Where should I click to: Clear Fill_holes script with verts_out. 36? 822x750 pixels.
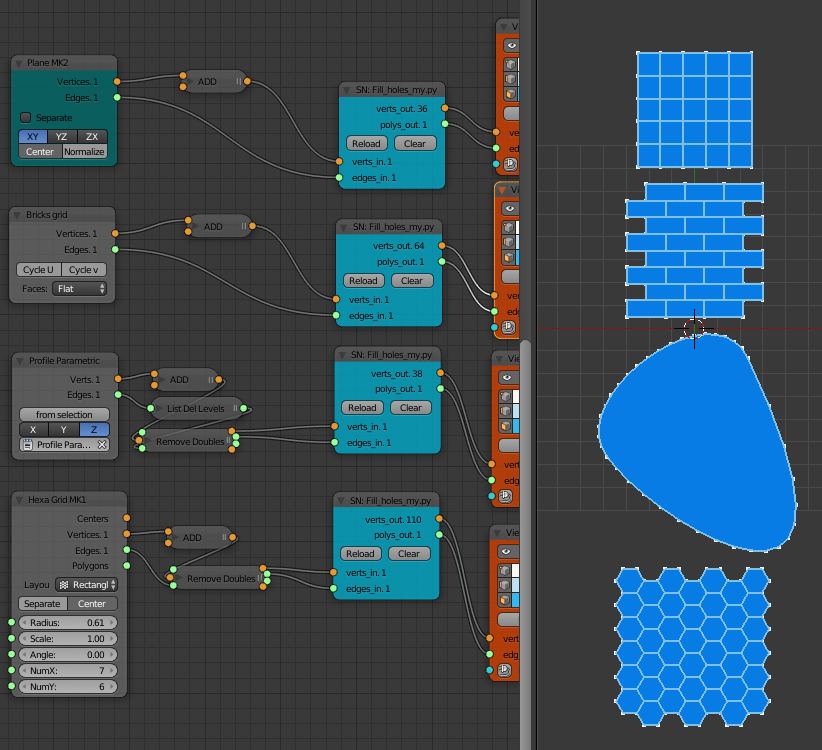pyautogui.click(x=415, y=144)
